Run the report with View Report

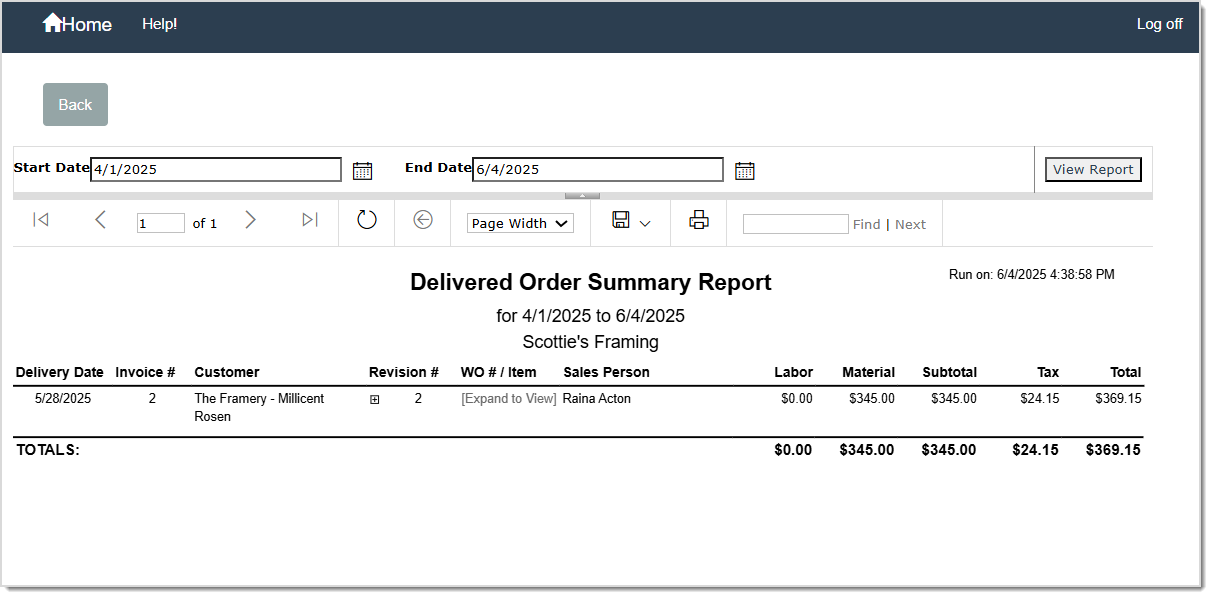click(x=1092, y=169)
